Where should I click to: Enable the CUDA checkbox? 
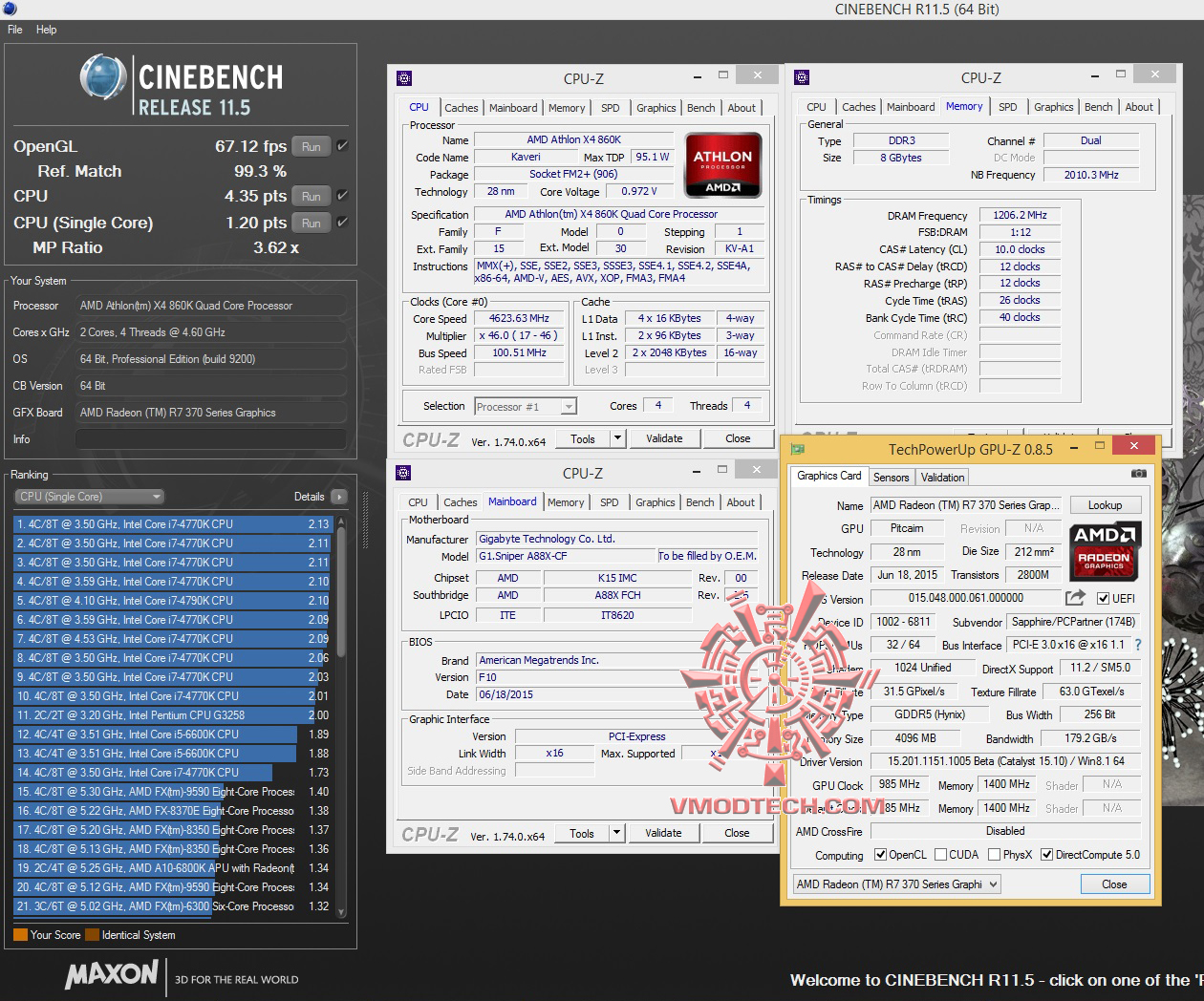pyautogui.click(x=941, y=855)
